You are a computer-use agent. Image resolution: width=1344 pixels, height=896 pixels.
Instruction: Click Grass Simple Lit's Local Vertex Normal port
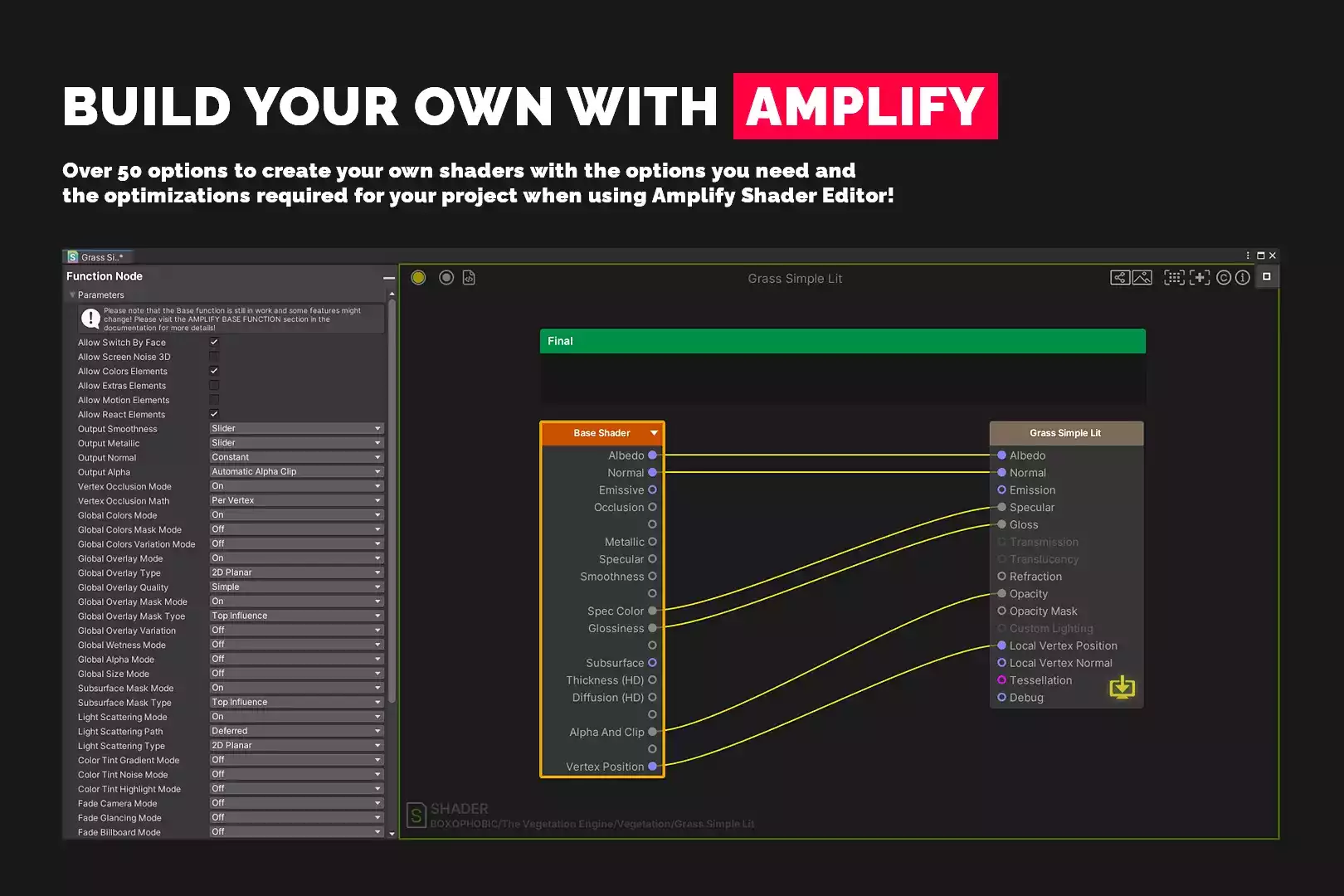click(1001, 663)
